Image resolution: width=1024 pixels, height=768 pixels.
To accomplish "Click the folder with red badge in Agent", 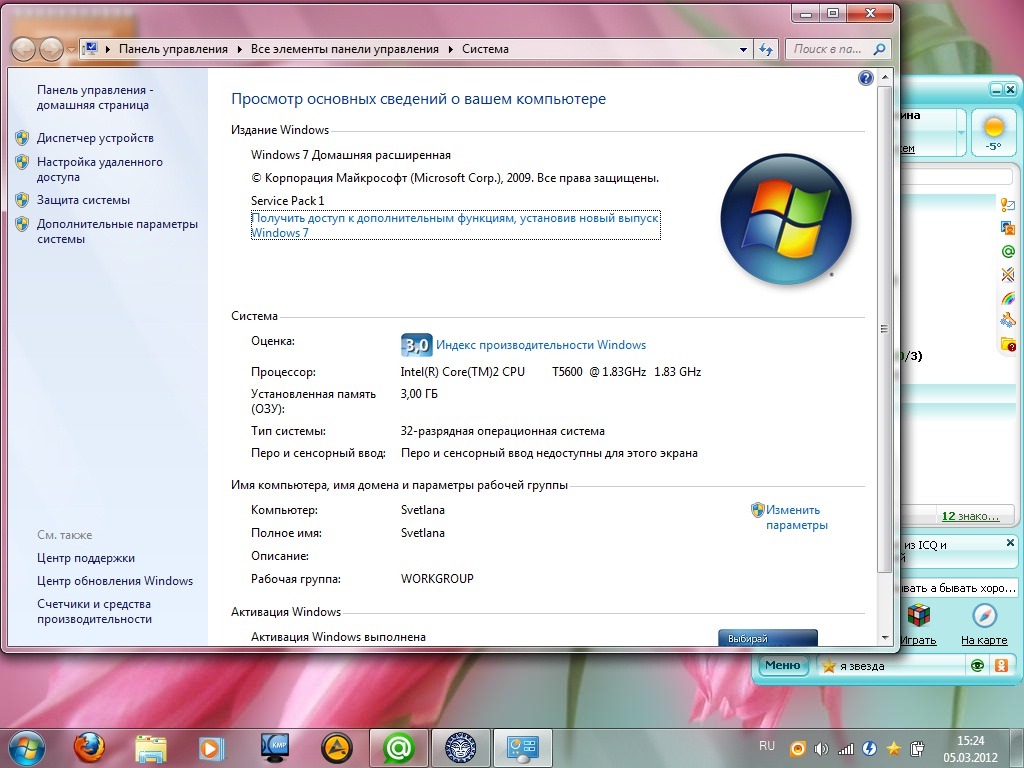I will (1008, 344).
